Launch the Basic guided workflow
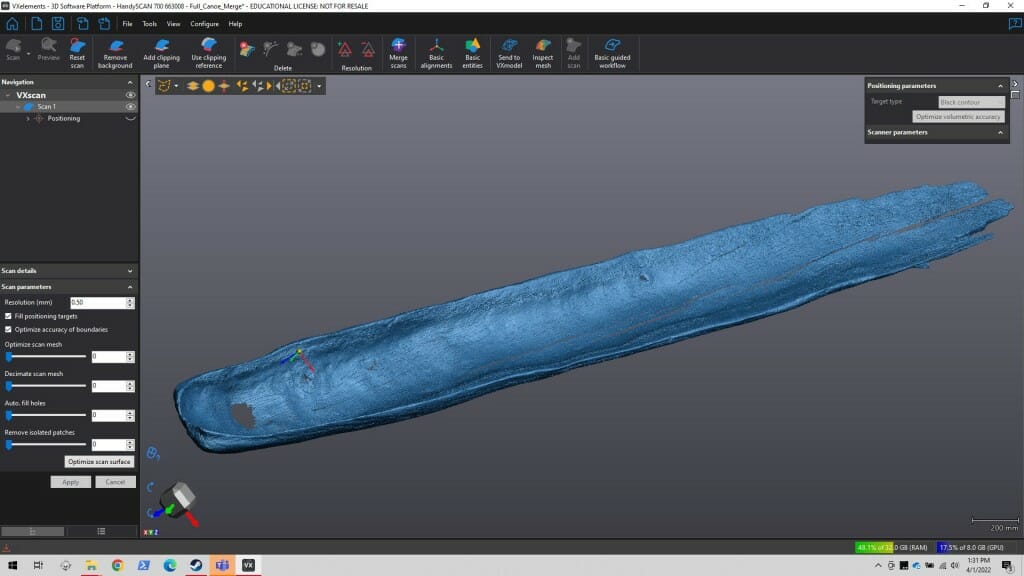 pos(611,52)
